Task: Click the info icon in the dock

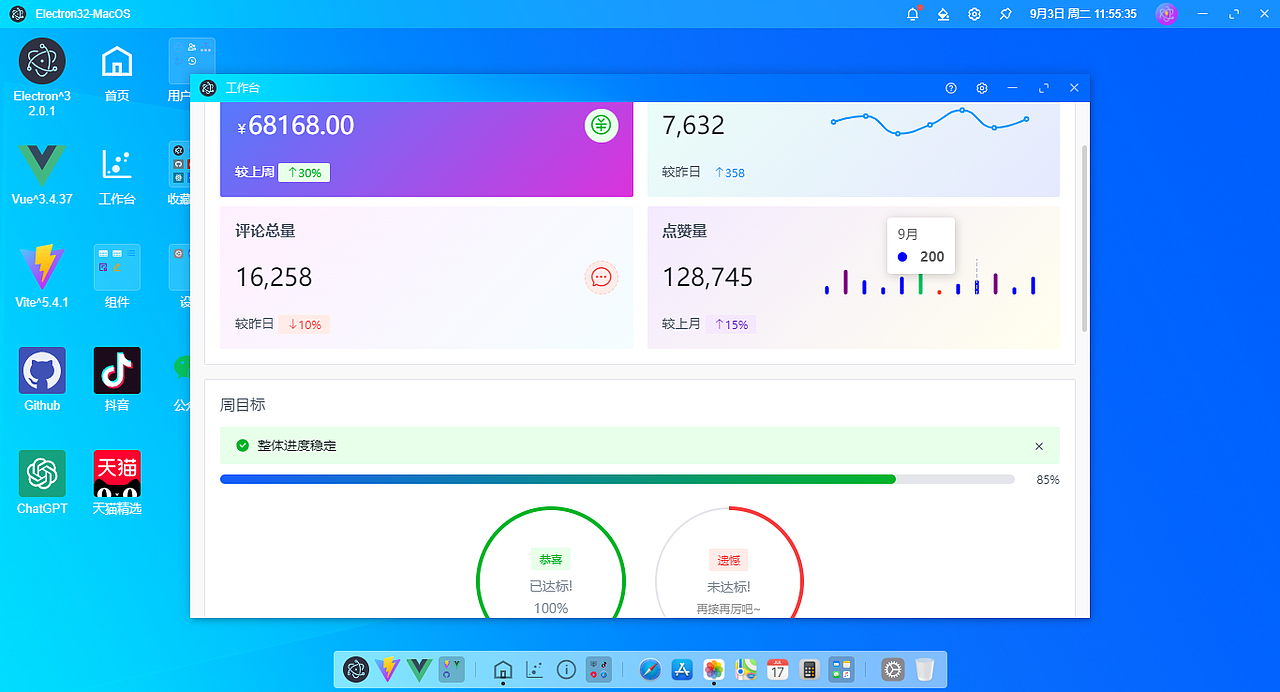Action: pos(566,669)
